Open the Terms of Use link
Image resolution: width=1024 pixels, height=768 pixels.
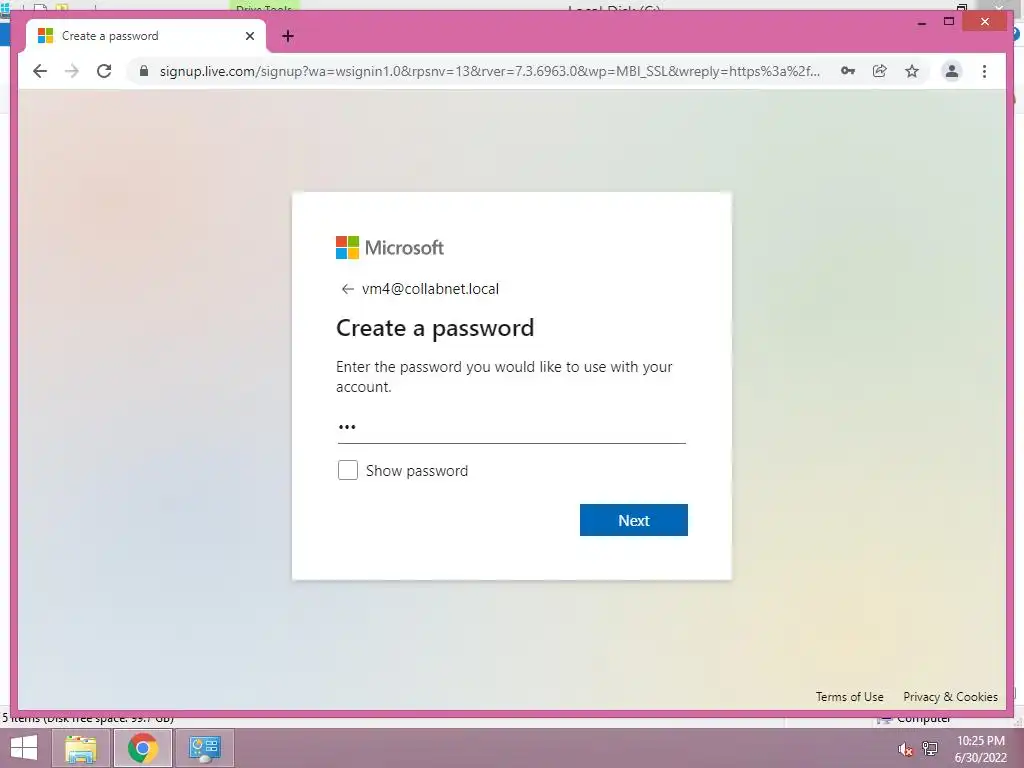[x=850, y=697]
